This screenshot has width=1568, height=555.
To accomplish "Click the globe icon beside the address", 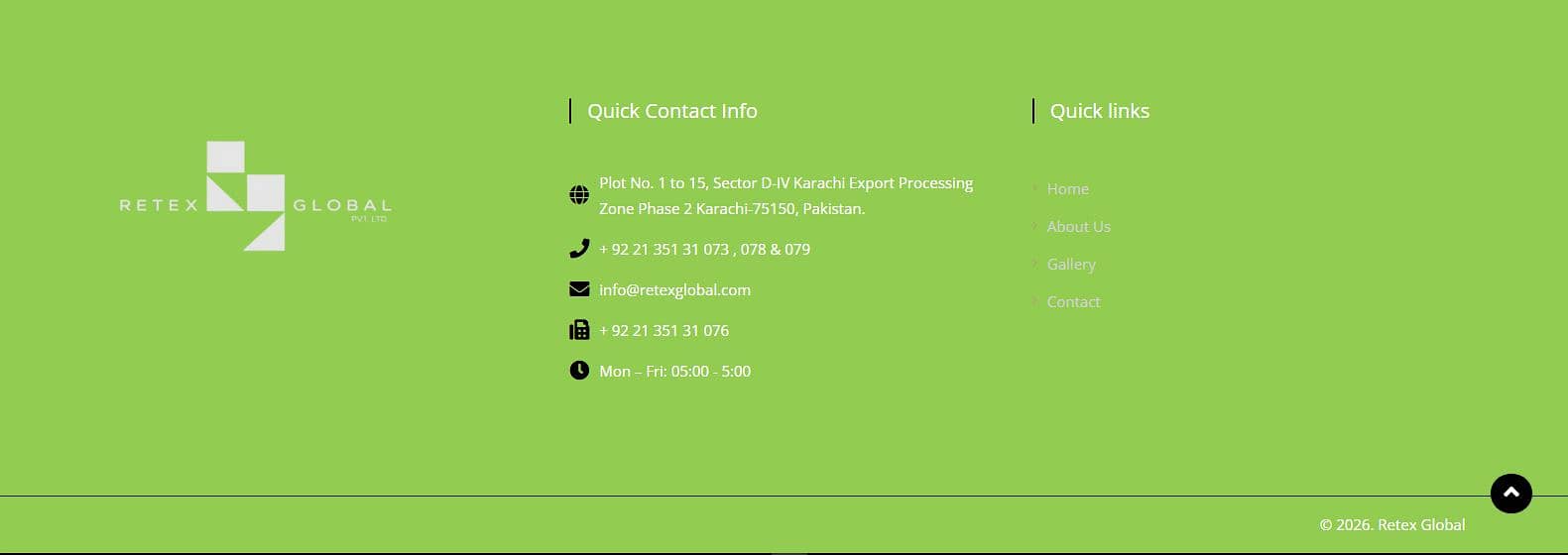I will [x=579, y=195].
